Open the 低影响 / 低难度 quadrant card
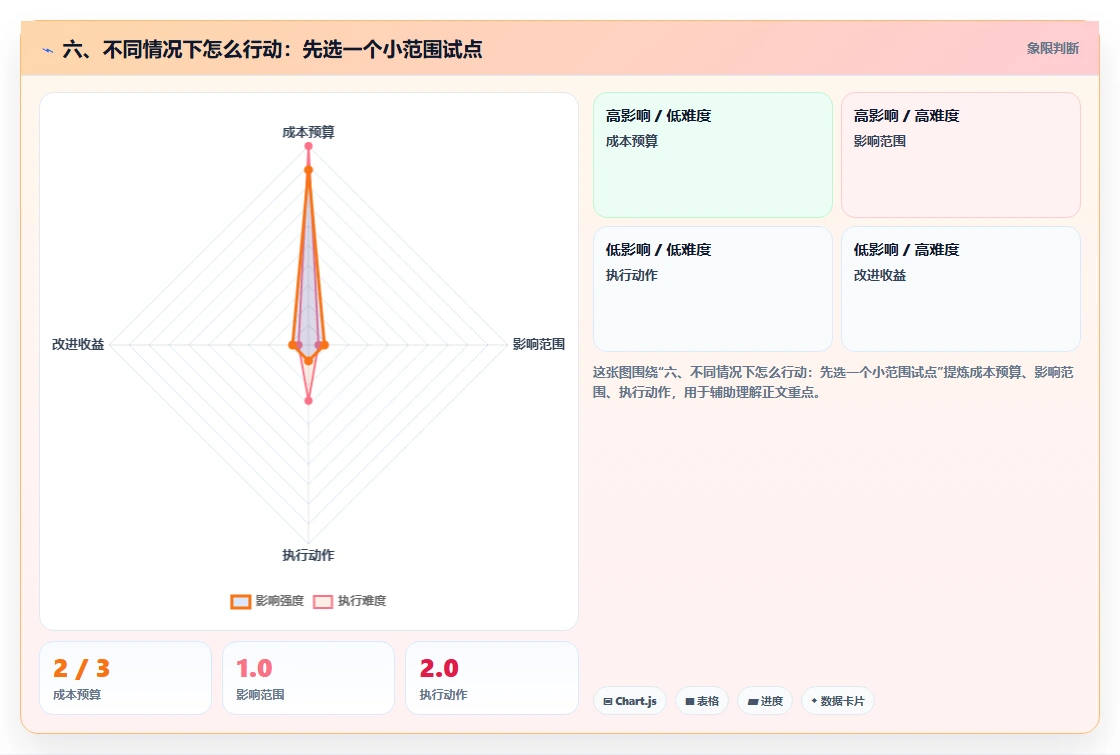Viewport: 1120px width, 755px height. [x=713, y=289]
